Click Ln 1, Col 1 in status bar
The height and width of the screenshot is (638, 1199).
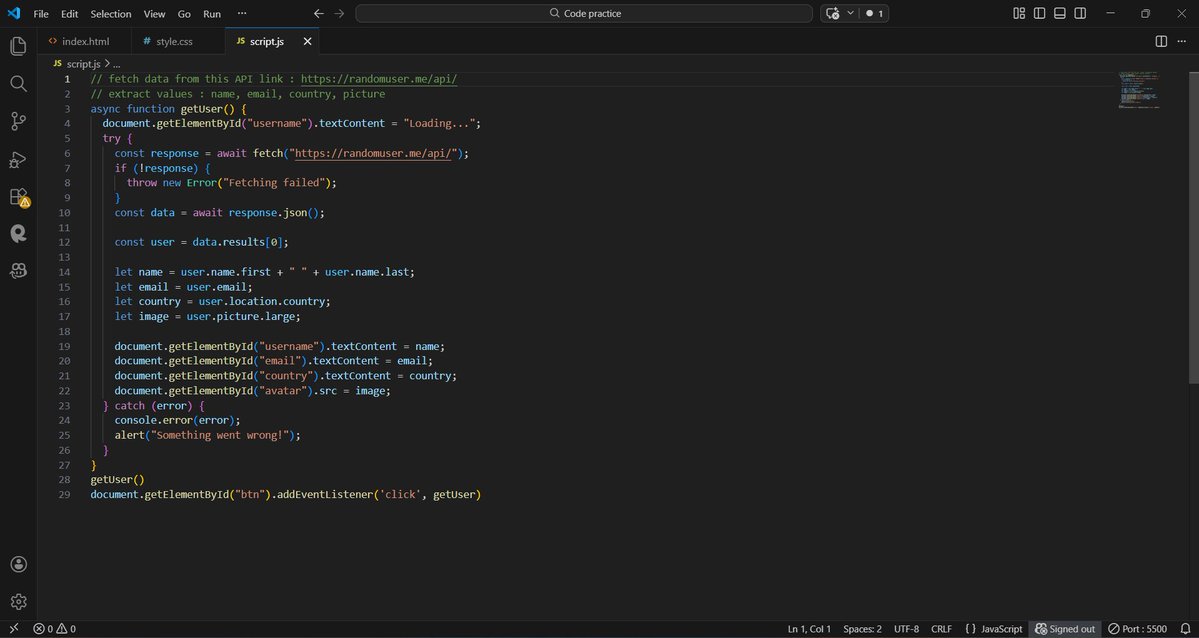(x=809, y=629)
